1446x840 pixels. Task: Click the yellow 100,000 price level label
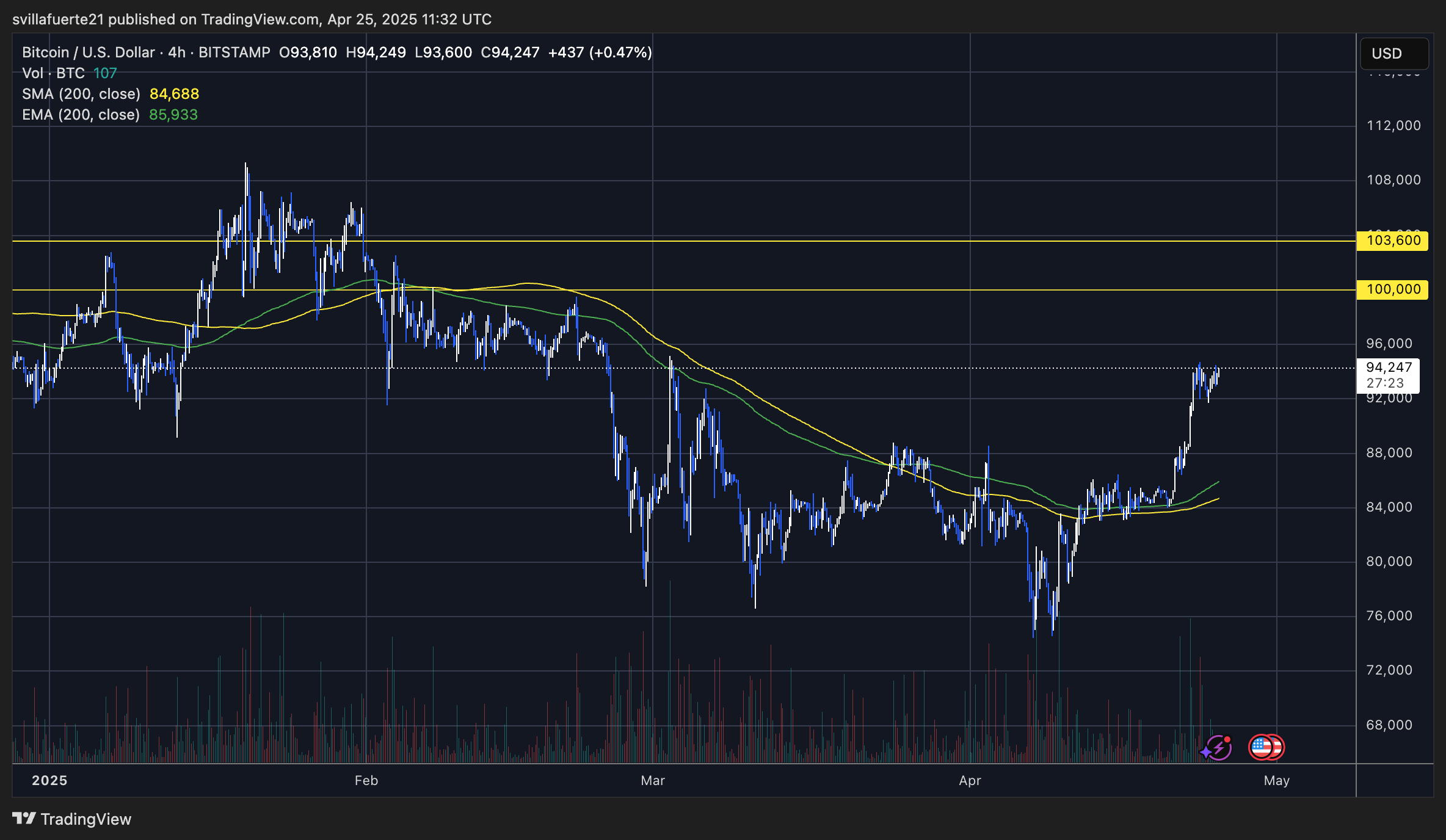click(x=1392, y=289)
